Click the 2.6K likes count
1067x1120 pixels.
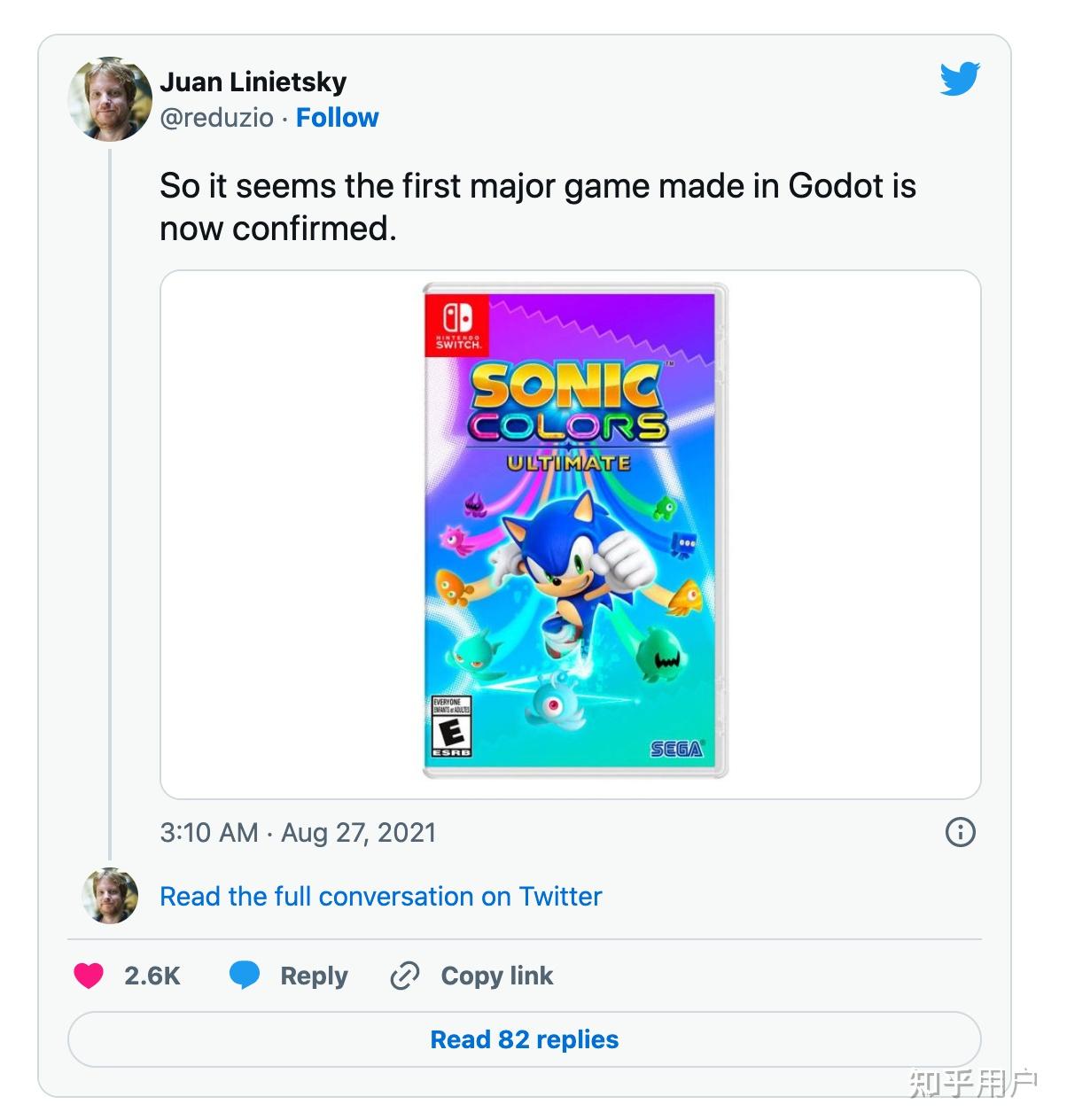point(152,976)
